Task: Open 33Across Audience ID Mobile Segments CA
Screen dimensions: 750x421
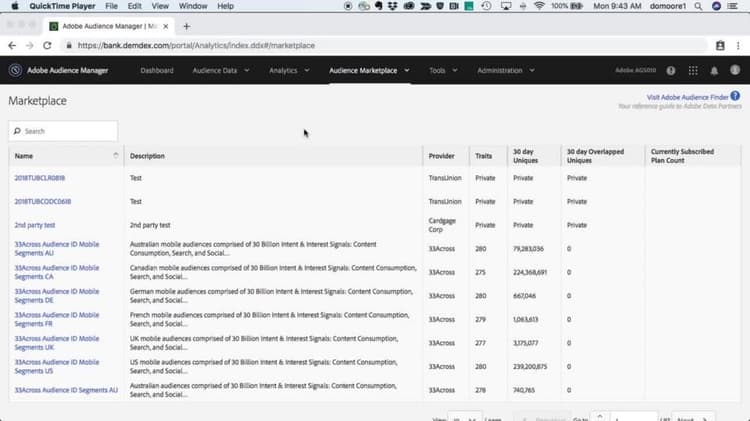Action: click(56, 272)
